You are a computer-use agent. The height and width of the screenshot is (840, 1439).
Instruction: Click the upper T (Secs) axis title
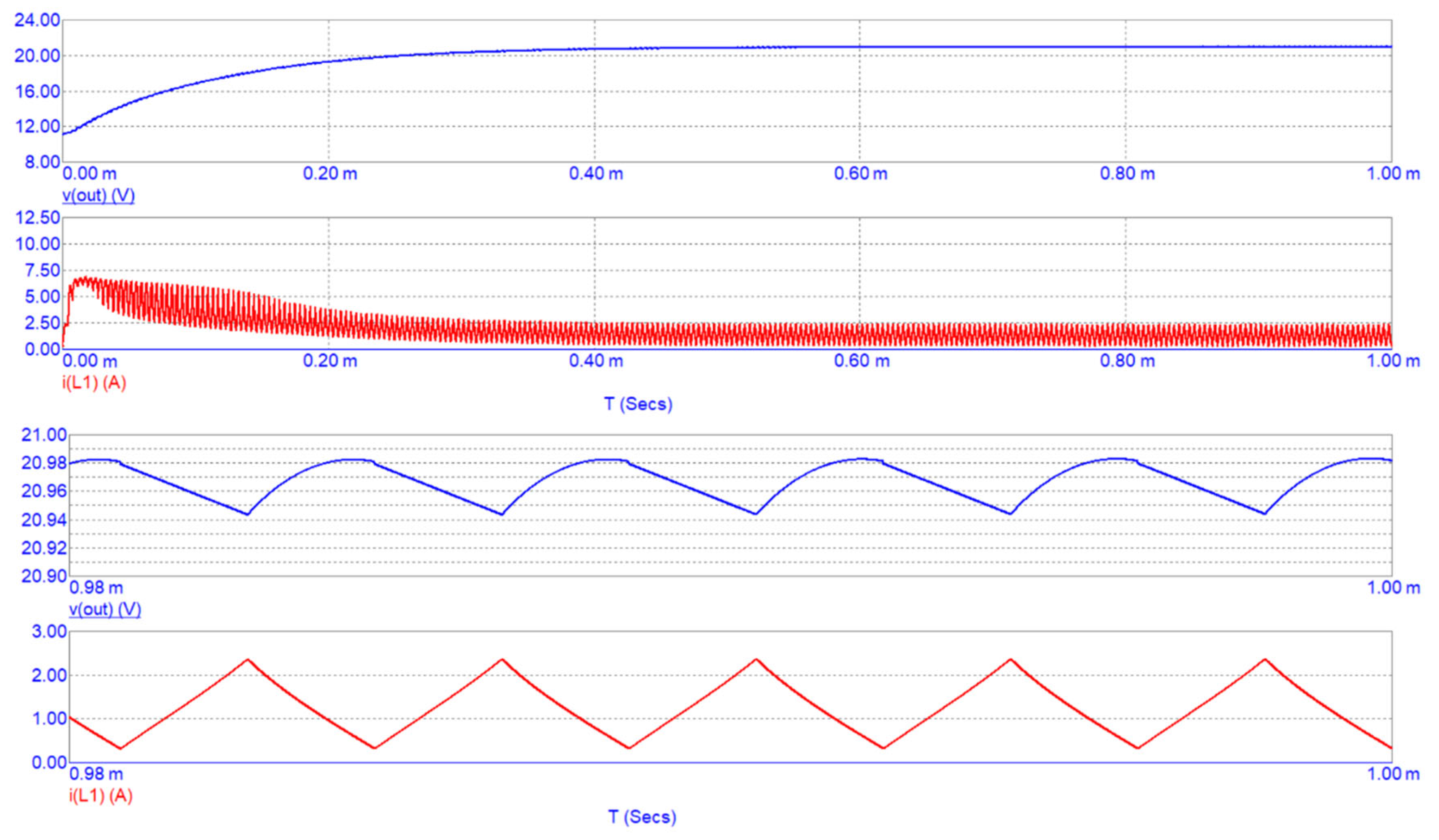638,404
